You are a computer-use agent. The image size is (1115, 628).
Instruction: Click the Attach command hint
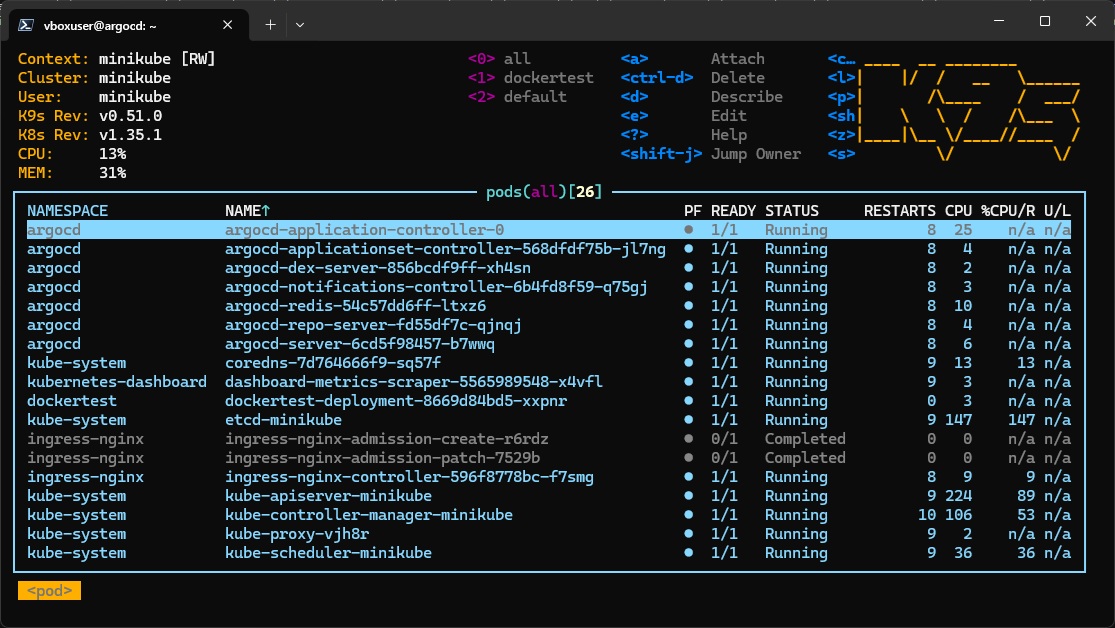pyautogui.click(x=737, y=58)
